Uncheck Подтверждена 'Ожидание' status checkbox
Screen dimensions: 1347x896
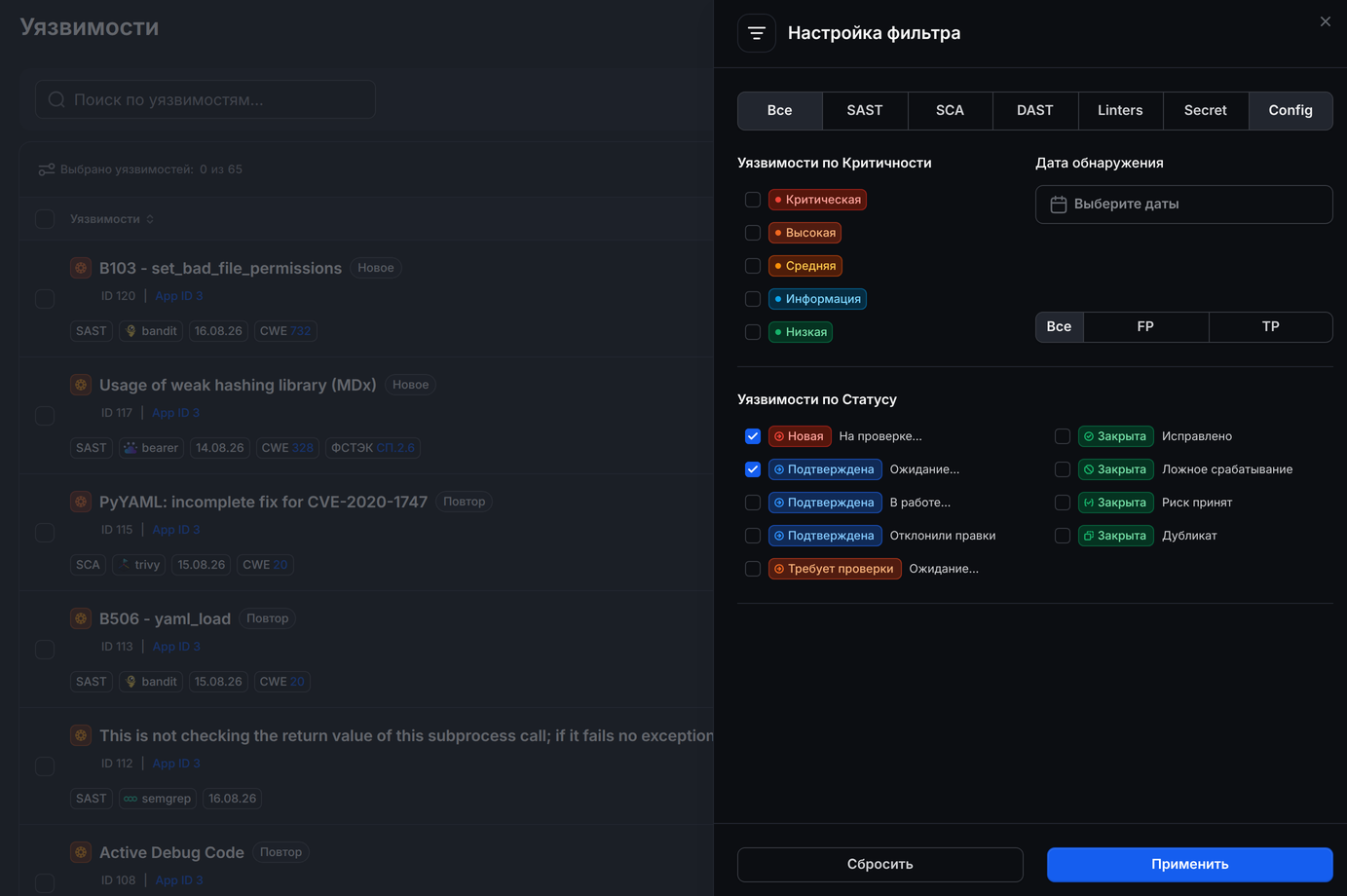point(753,469)
